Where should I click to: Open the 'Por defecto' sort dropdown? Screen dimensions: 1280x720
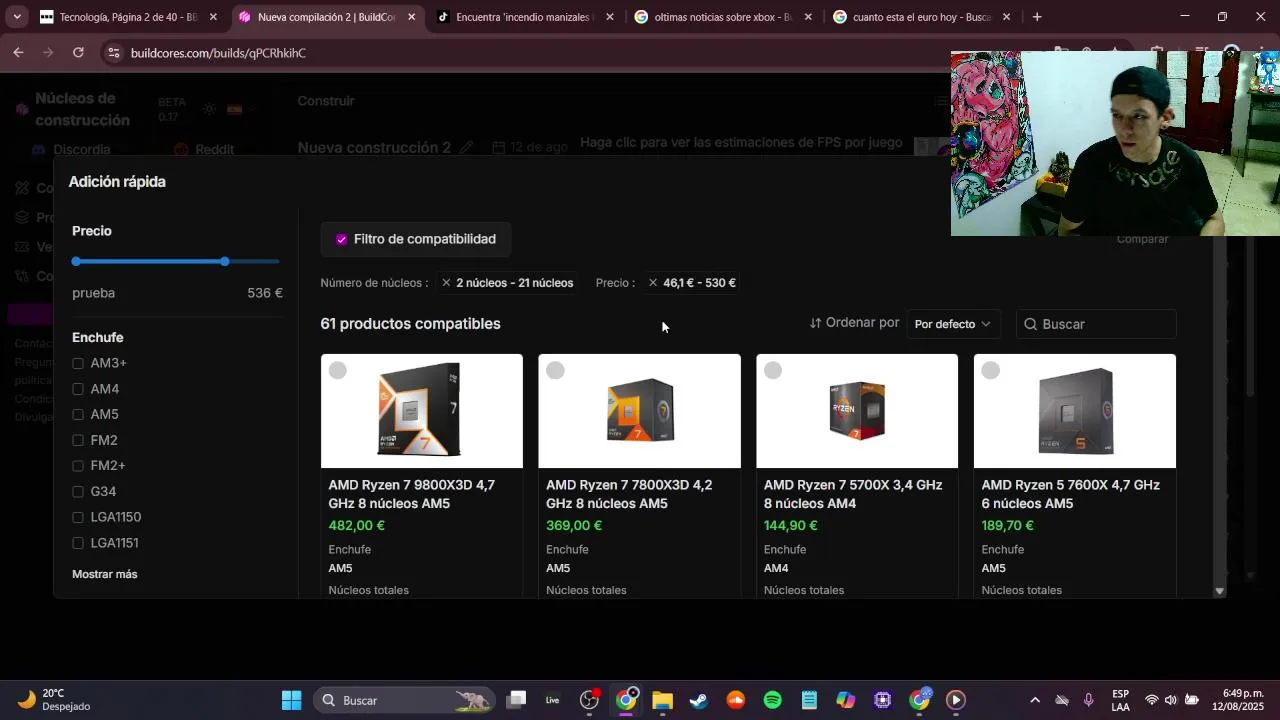(952, 324)
